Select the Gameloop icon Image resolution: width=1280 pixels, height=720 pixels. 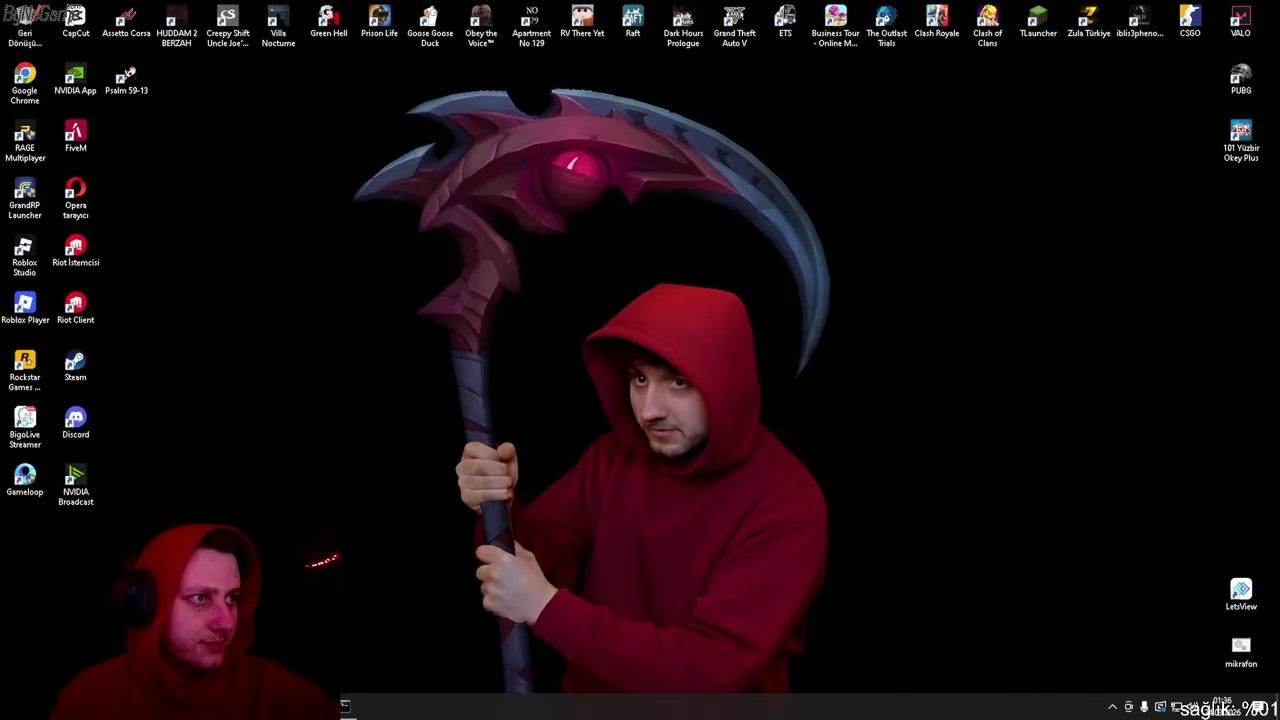pos(25,481)
